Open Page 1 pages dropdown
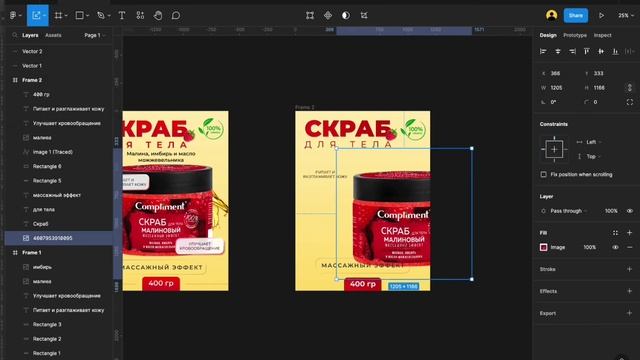The image size is (640, 360). click(95, 35)
